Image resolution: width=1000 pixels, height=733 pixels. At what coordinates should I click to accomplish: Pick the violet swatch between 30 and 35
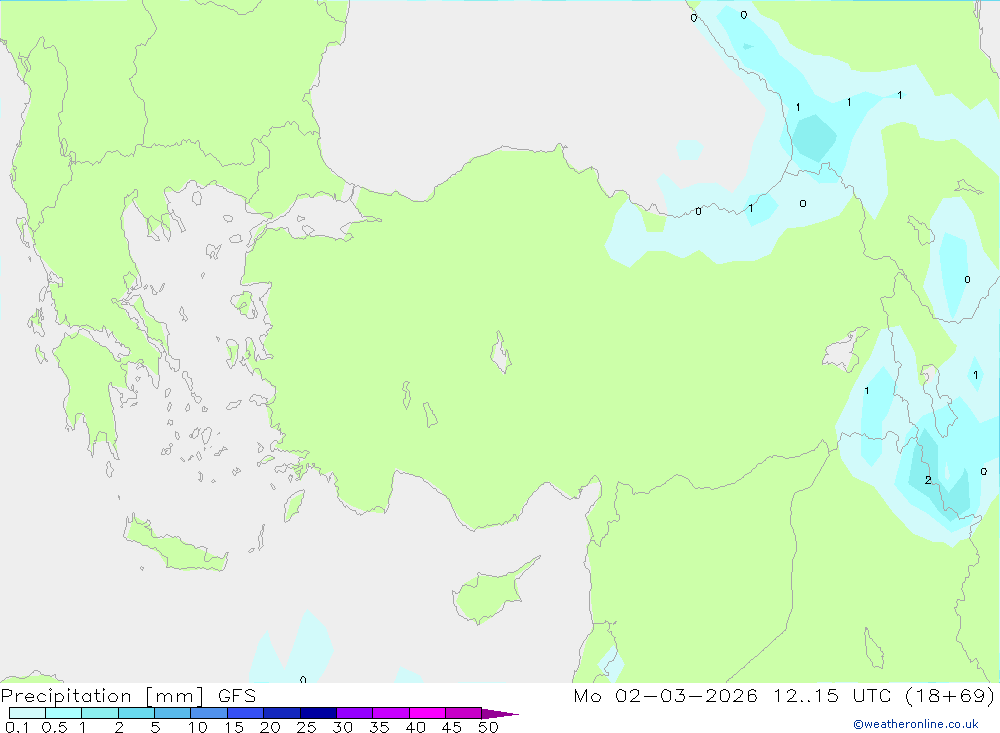coord(355,713)
